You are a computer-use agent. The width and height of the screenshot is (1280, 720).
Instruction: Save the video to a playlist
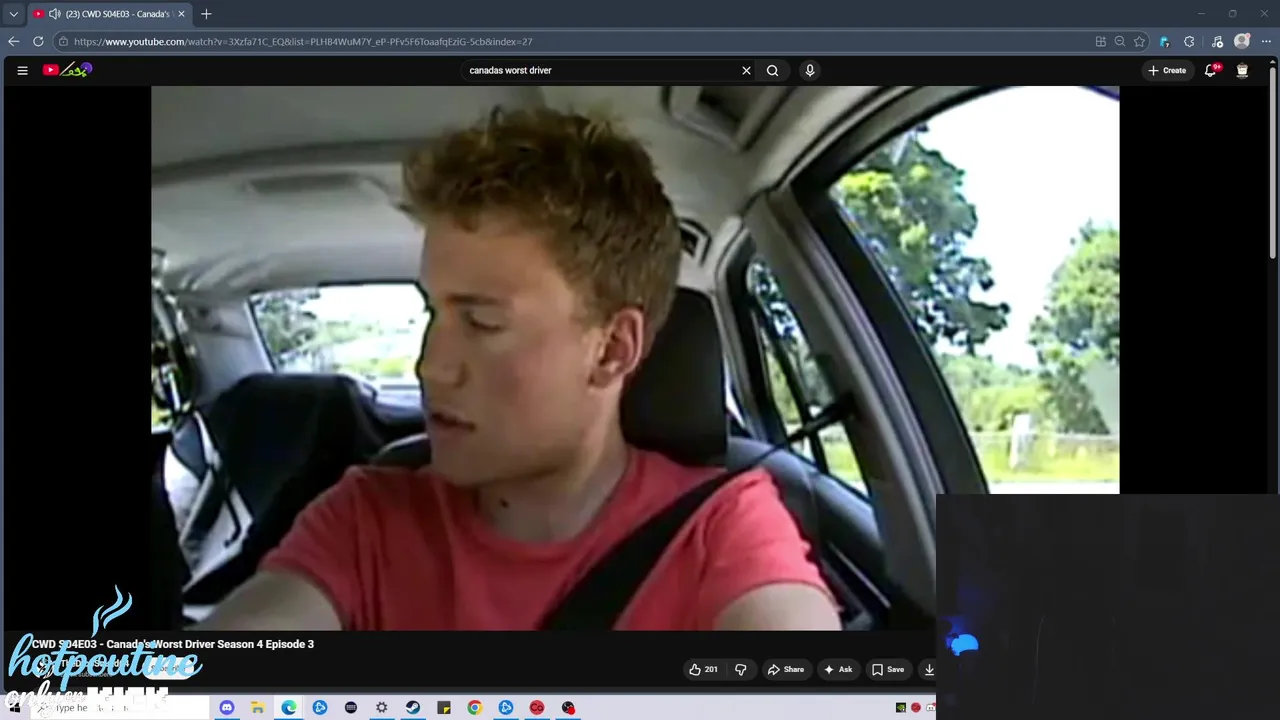pyautogui.click(x=887, y=669)
